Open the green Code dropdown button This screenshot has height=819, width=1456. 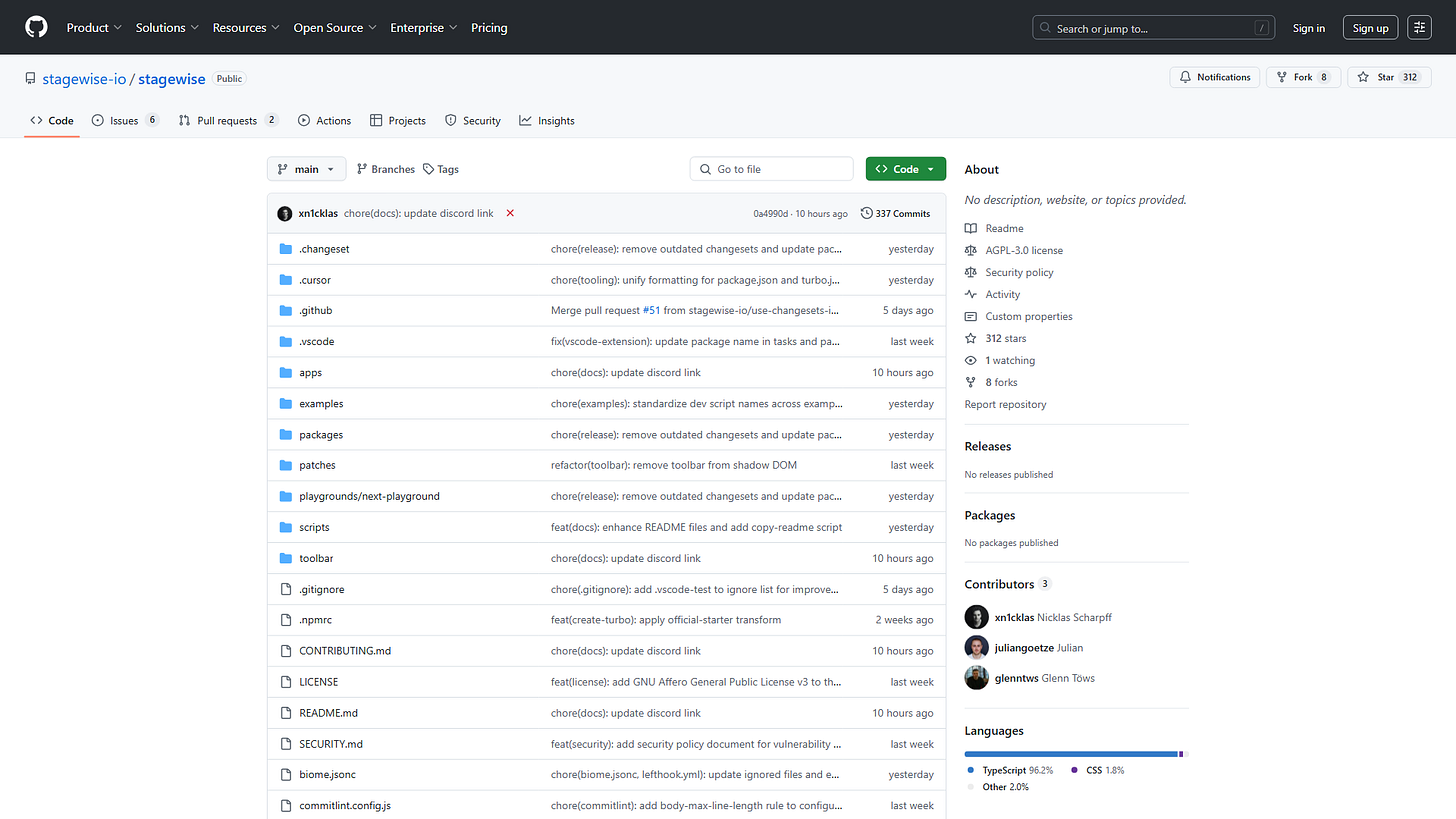click(906, 169)
